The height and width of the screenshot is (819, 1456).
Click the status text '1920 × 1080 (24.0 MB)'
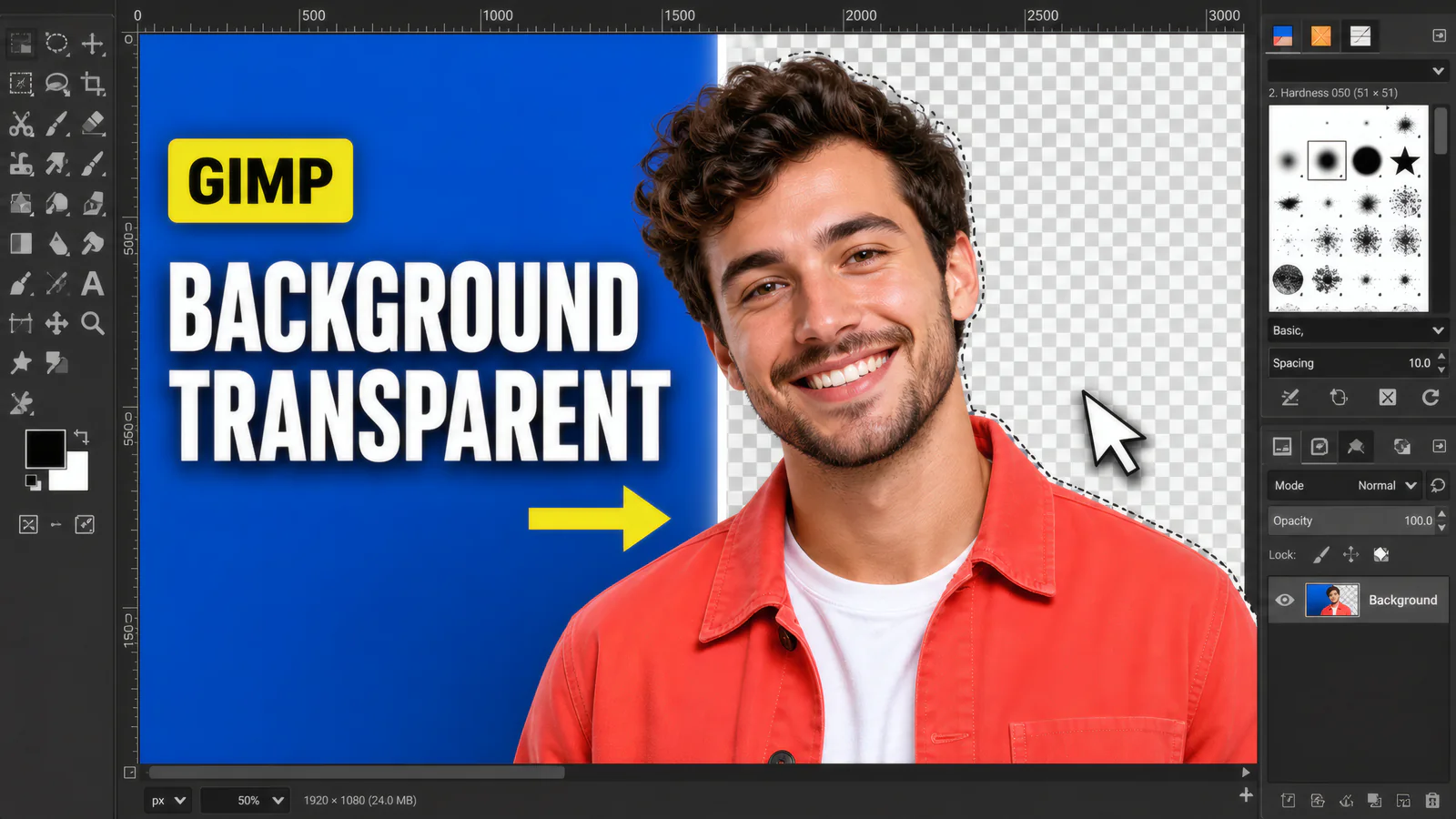(x=360, y=801)
